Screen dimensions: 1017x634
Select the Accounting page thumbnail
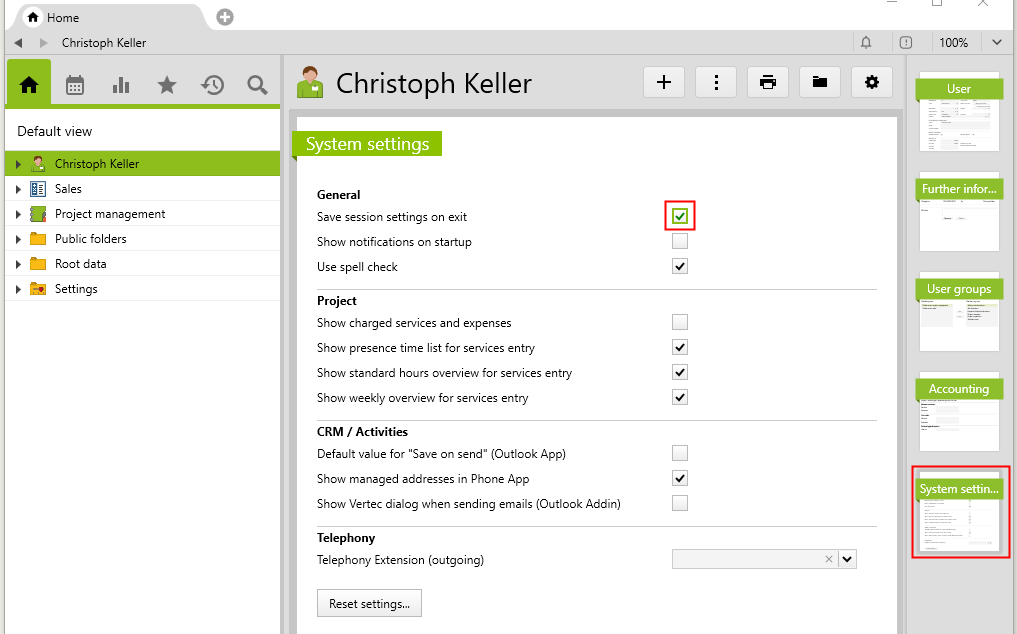(x=959, y=412)
